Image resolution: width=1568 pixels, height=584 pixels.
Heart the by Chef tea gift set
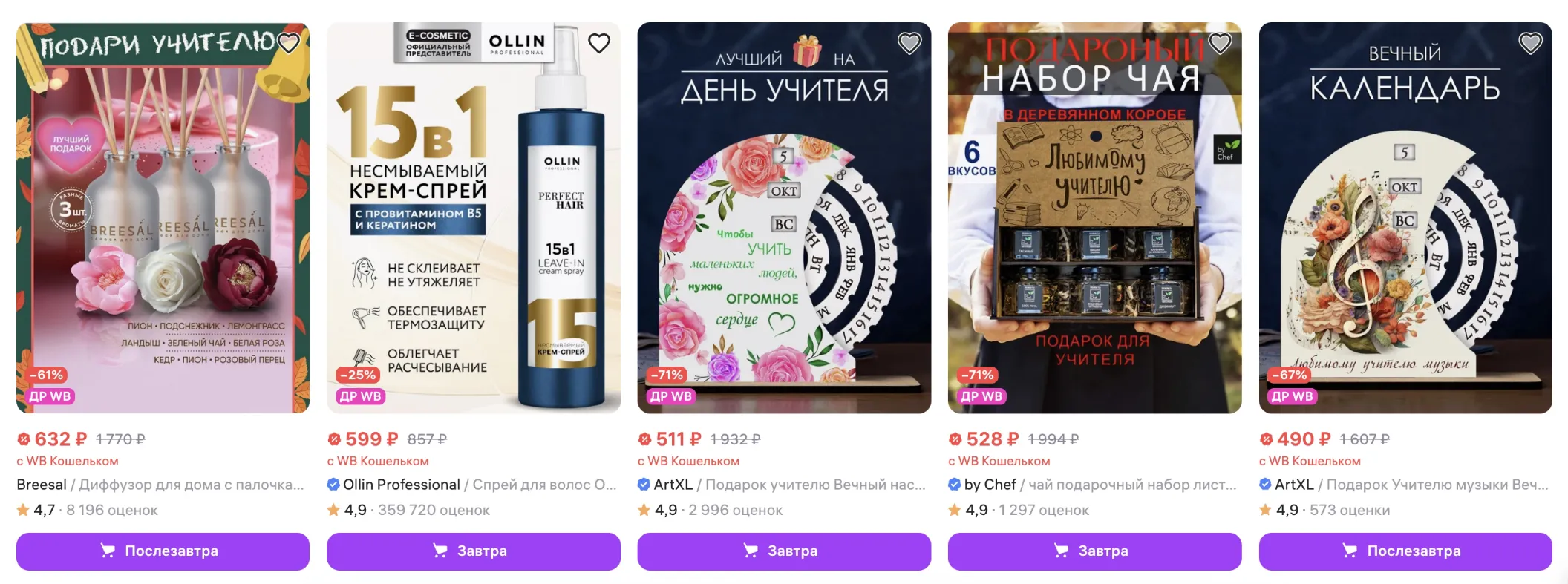click(1220, 43)
